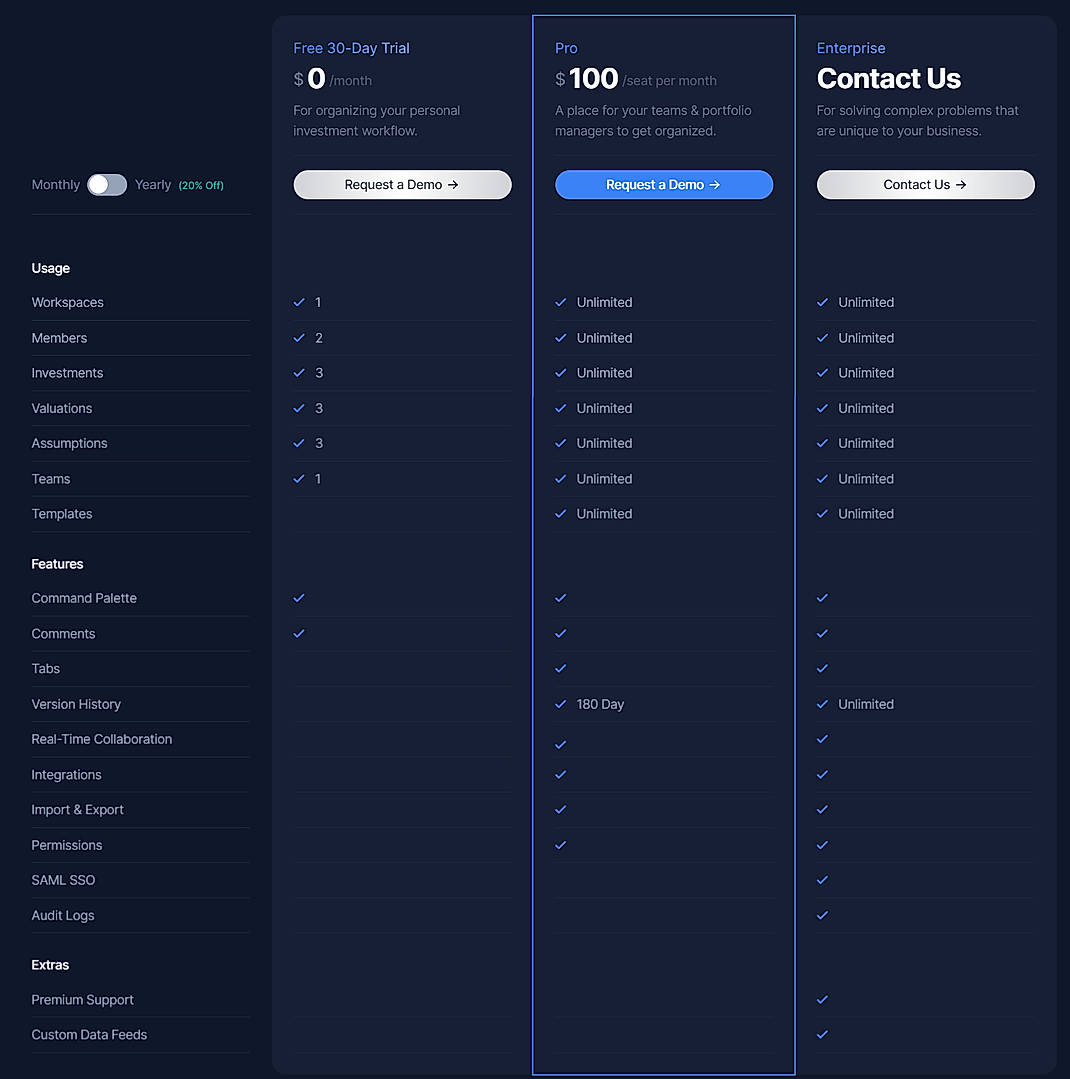Click the 20% Off yearly discount label
Screen dimensions: 1070x1079
(x=201, y=185)
